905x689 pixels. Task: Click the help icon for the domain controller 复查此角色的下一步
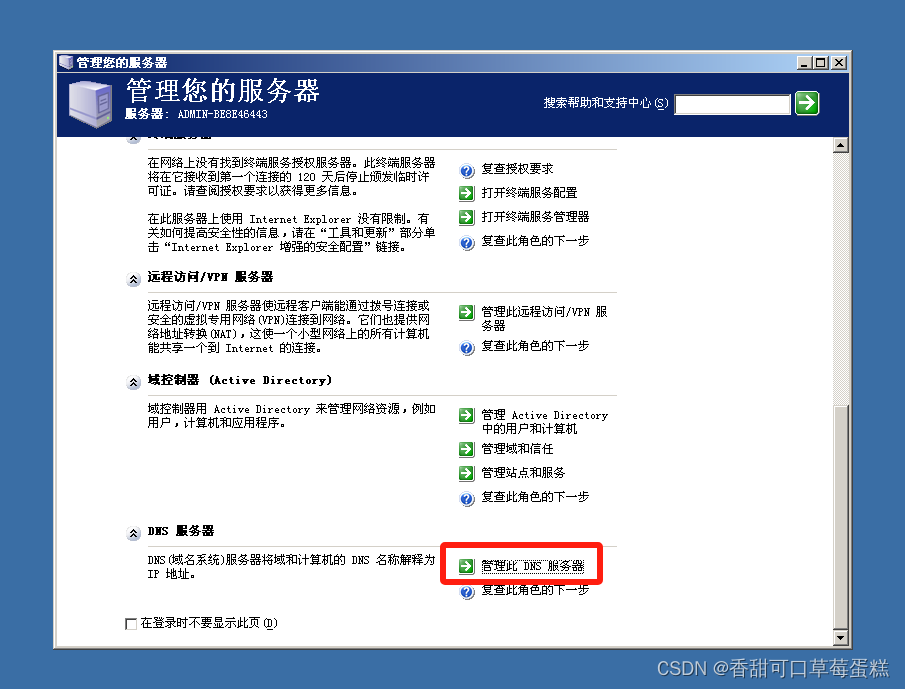pos(466,498)
